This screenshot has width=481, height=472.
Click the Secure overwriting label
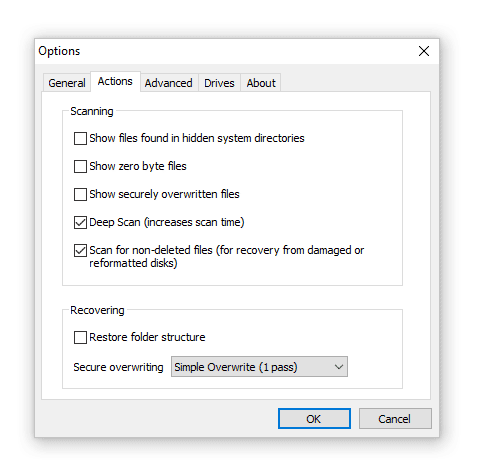pyautogui.click(x=118, y=367)
